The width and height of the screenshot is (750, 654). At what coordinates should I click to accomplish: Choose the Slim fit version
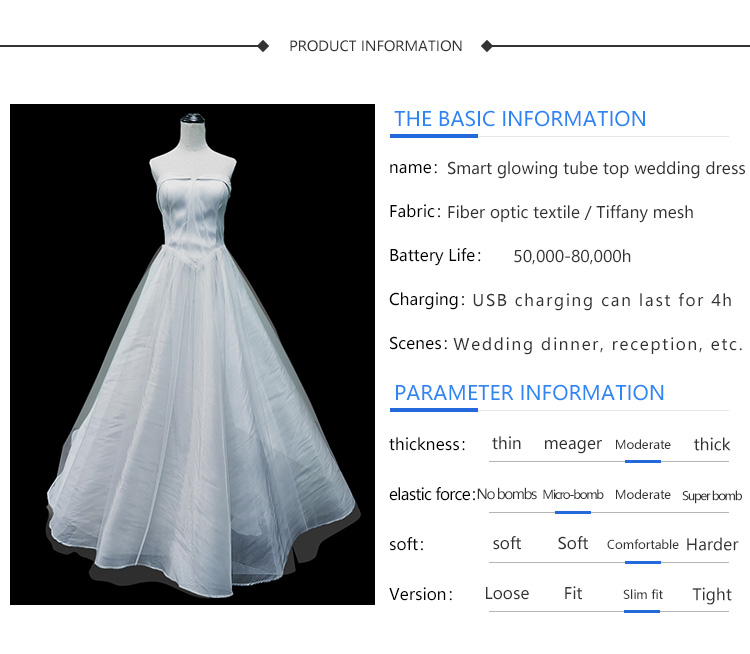tap(642, 595)
